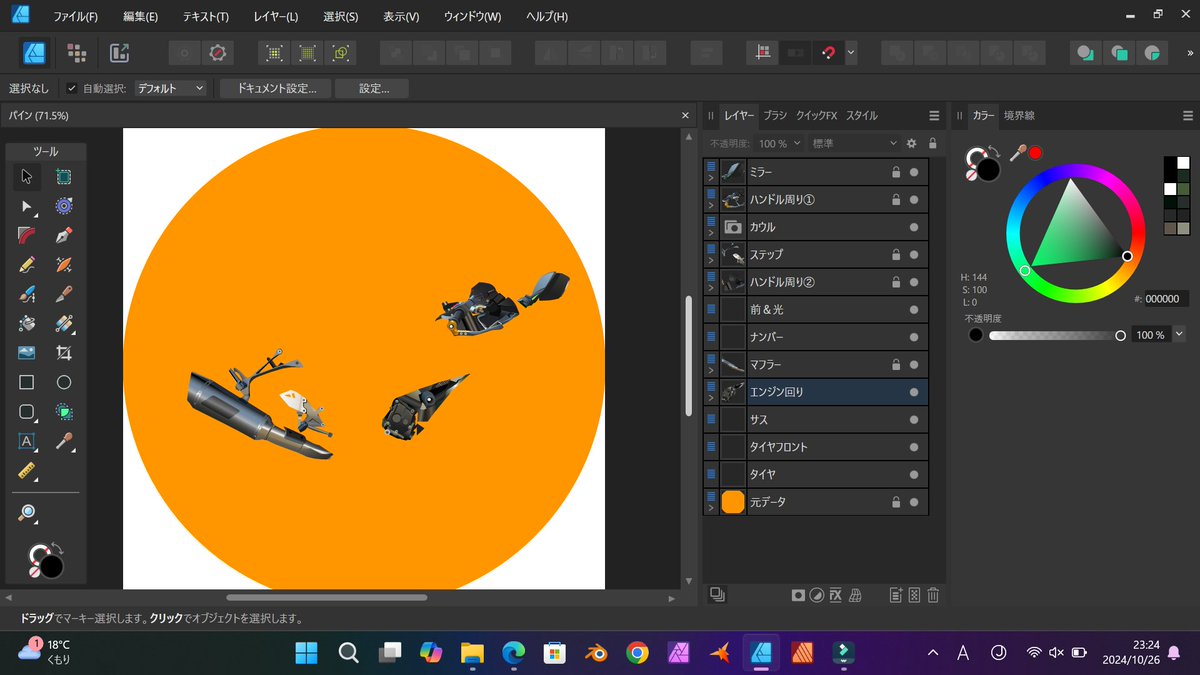The image size is (1200, 675).
Task: Select the Crop tool
Action: [64, 353]
